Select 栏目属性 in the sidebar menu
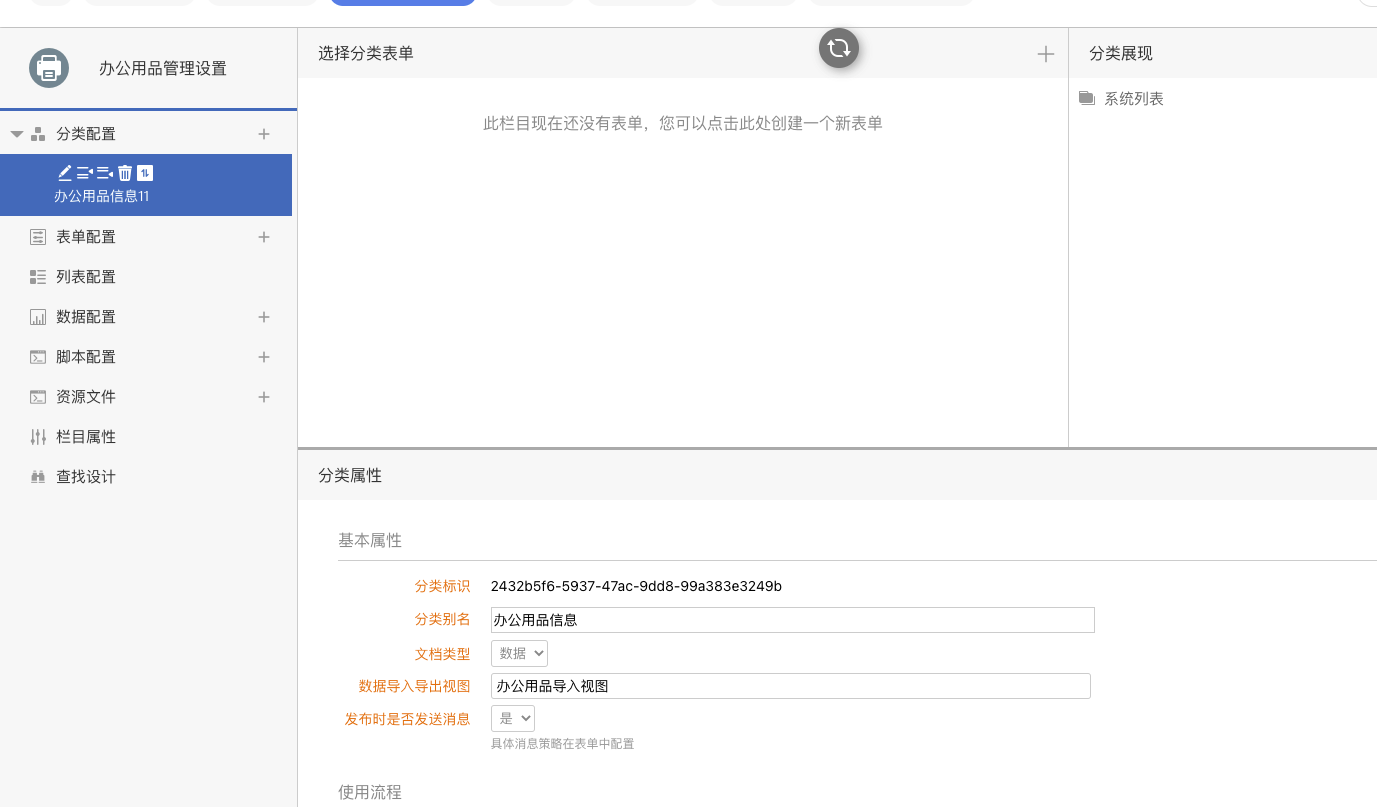This screenshot has width=1377, height=807. [86, 437]
